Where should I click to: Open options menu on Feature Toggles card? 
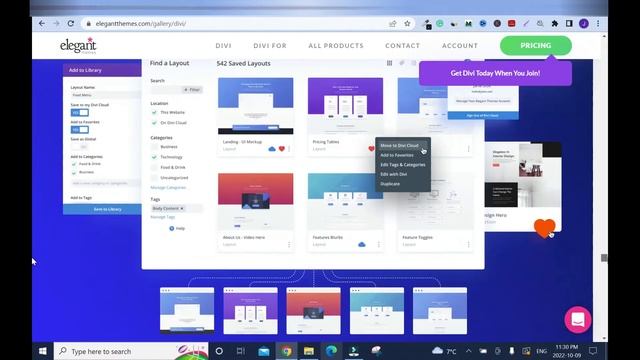469,244
